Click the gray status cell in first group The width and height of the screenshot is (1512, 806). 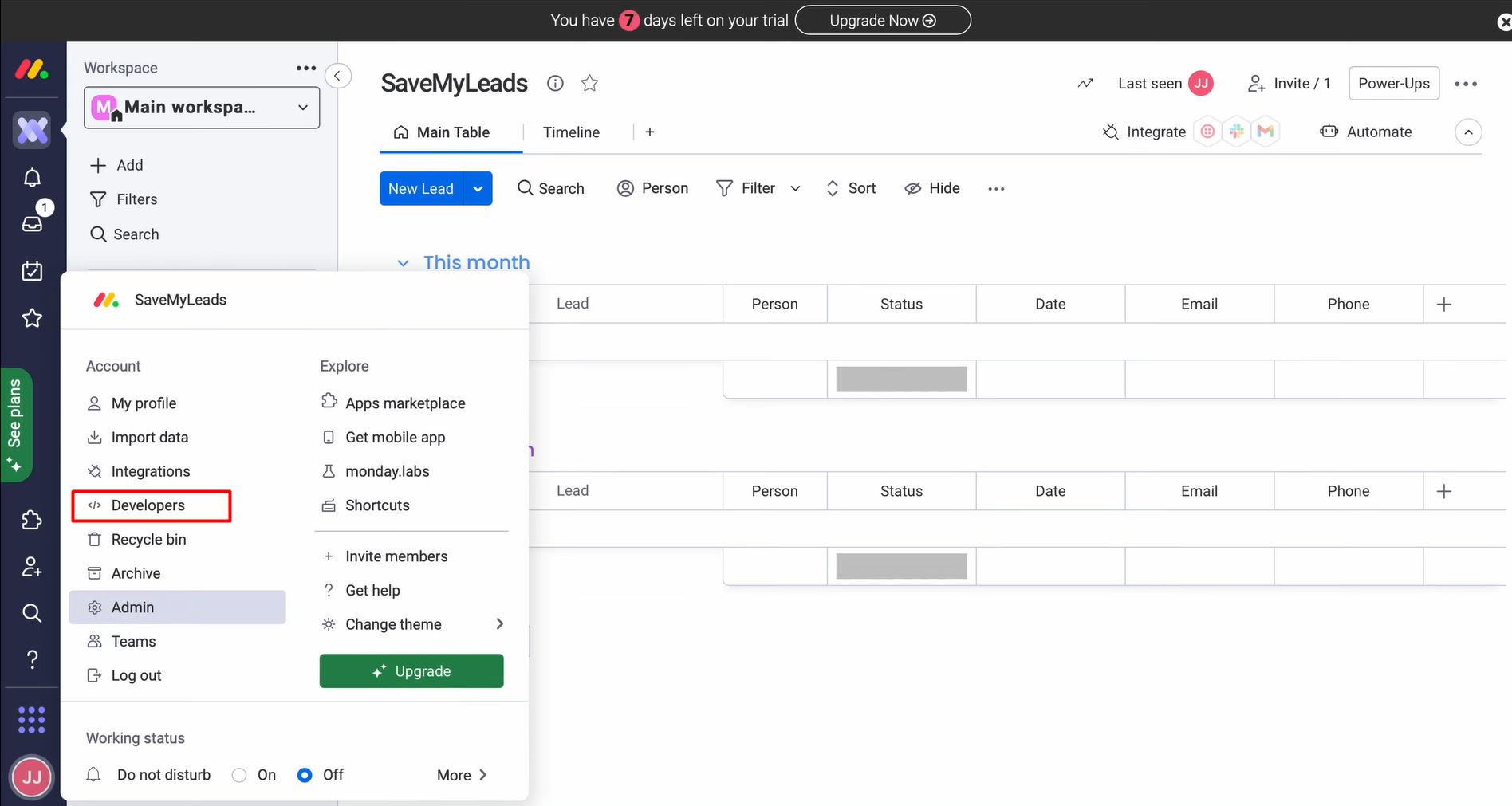[901, 379]
